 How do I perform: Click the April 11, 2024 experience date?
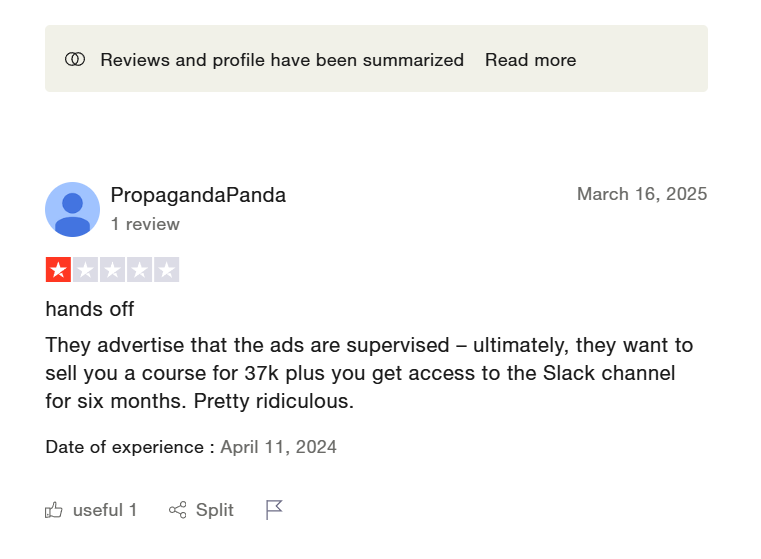[278, 447]
